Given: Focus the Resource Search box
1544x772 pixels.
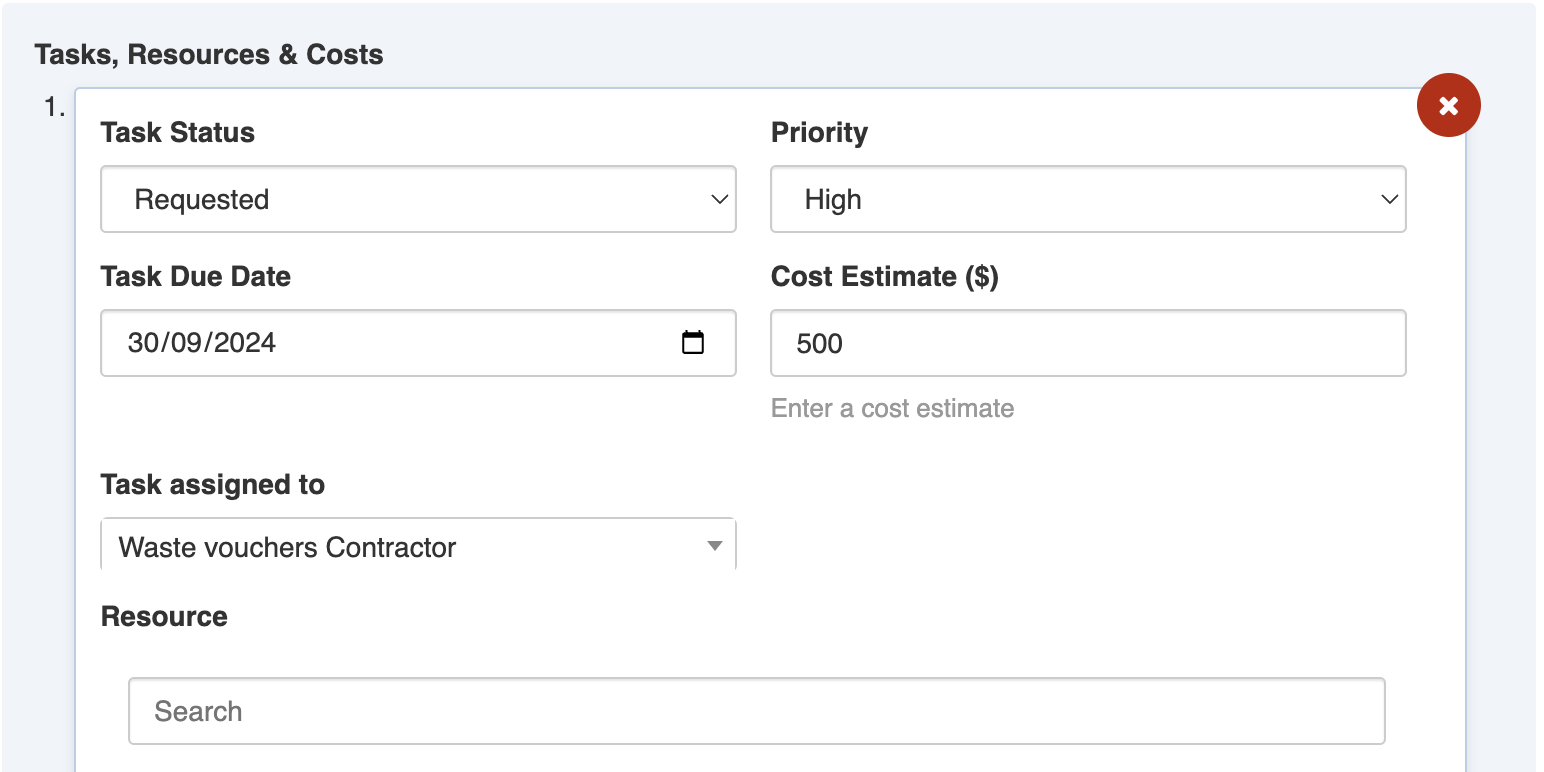Looking at the screenshot, I should click(x=756, y=711).
